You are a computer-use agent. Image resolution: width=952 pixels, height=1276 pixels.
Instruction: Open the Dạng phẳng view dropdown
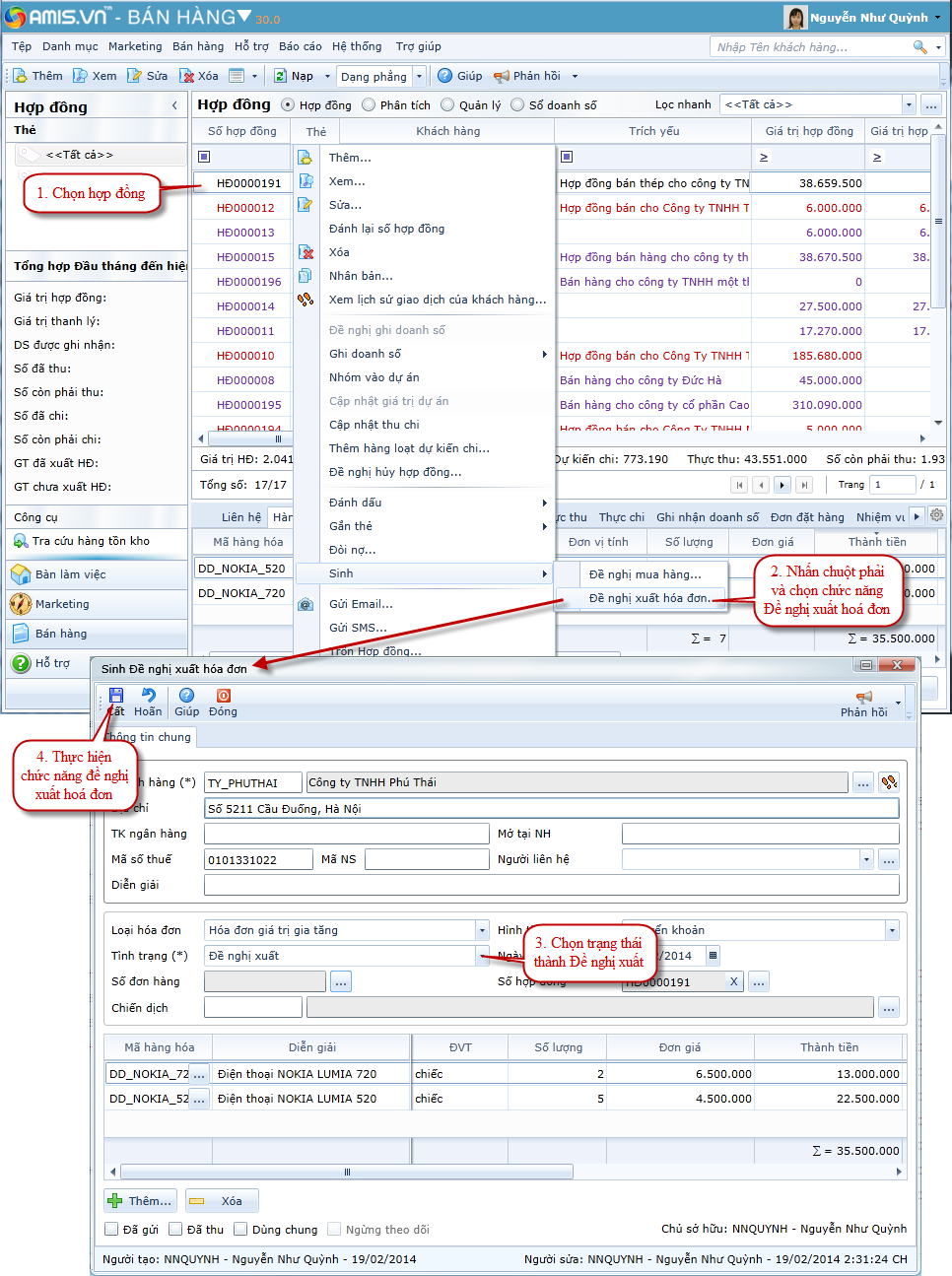(x=419, y=76)
